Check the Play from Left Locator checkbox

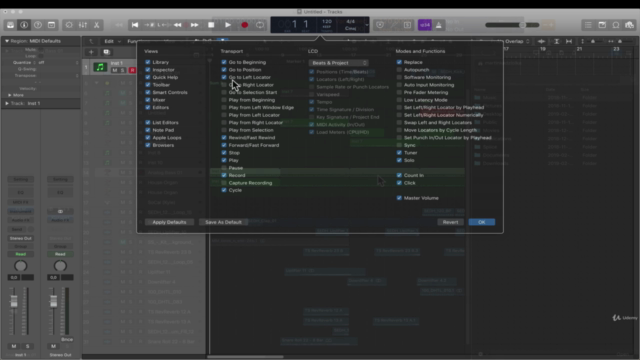tap(224, 115)
